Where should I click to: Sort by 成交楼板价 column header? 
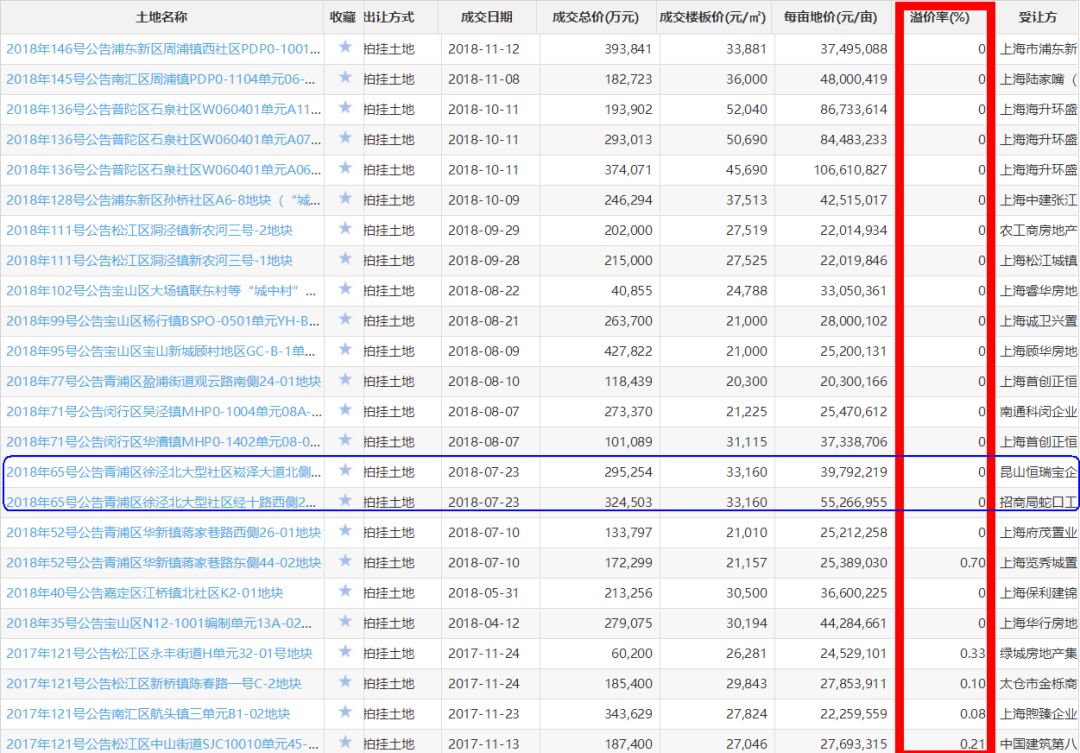(x=712, y=17)
